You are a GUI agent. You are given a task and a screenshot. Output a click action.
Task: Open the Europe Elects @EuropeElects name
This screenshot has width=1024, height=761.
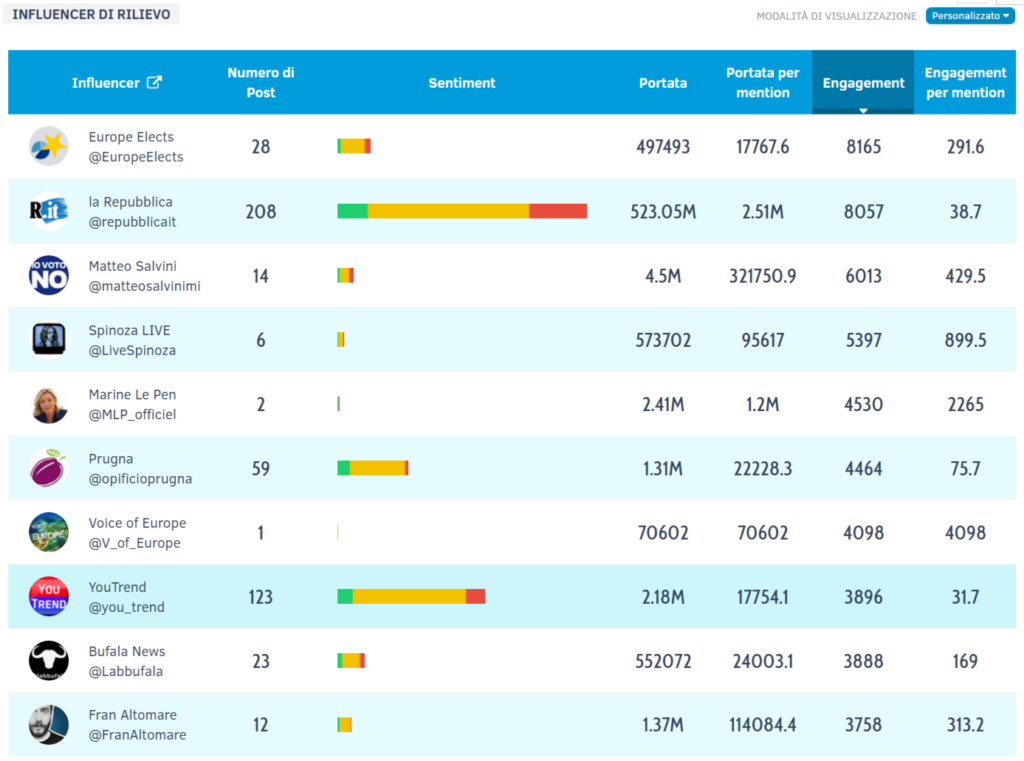(x=136, y=147)
